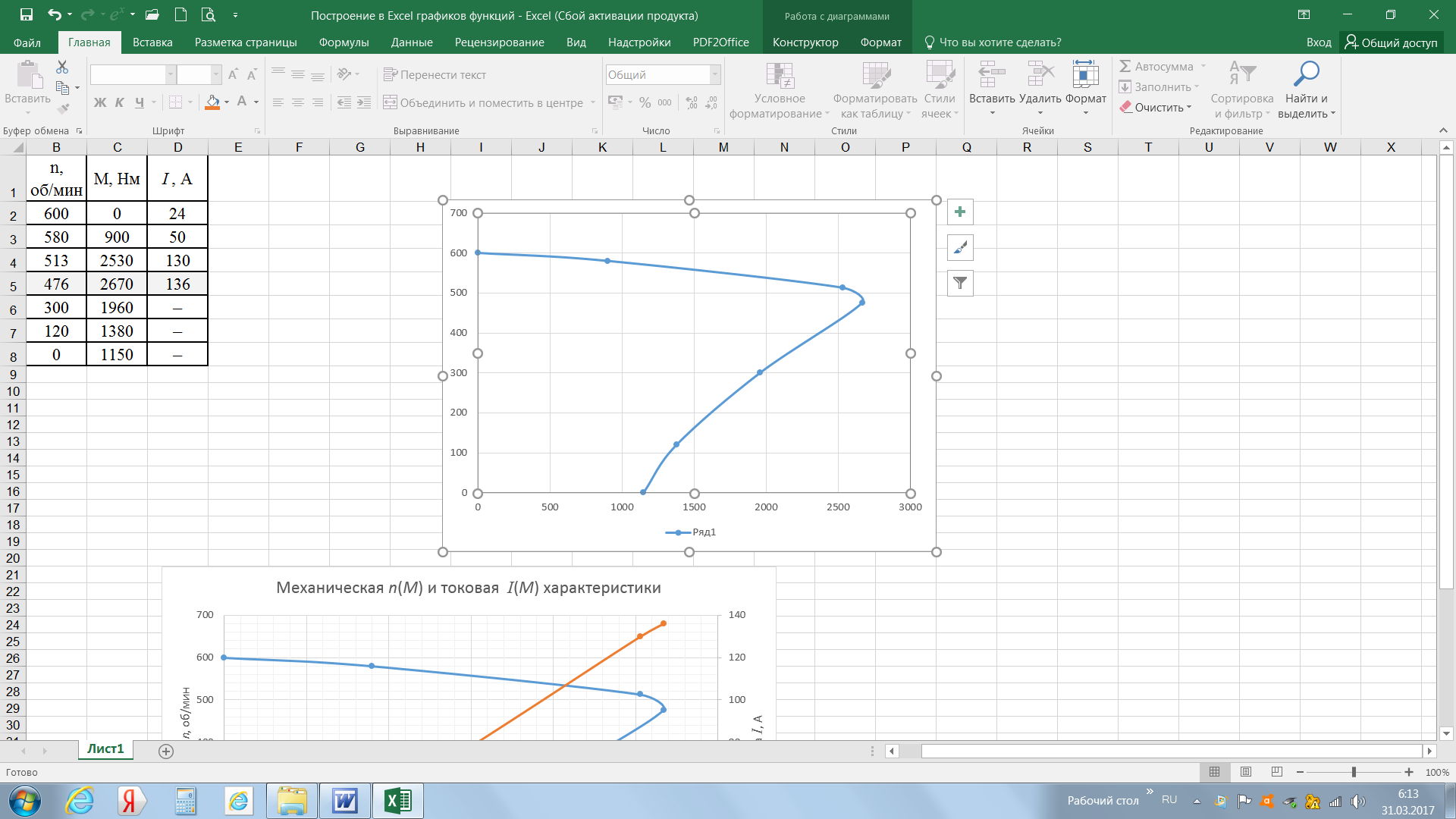The image size is (1456, 819).
Task: Open Chart Elements plus button
Action: tap(960, 212)
